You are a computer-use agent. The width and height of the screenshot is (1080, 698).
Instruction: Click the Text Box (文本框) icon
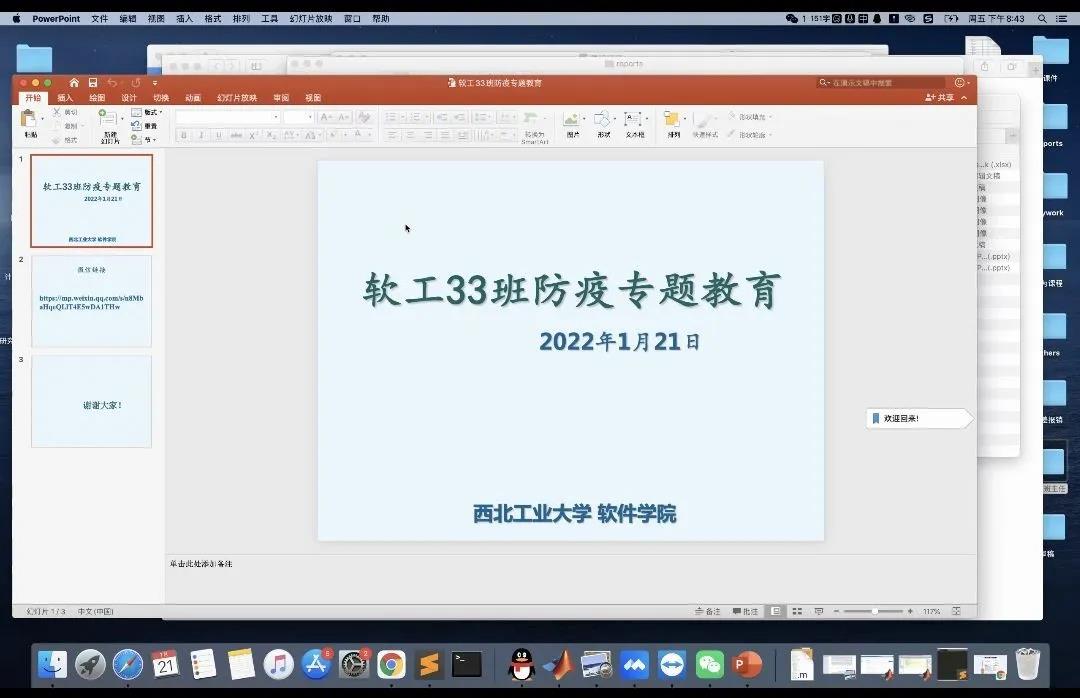pos(634,121)
